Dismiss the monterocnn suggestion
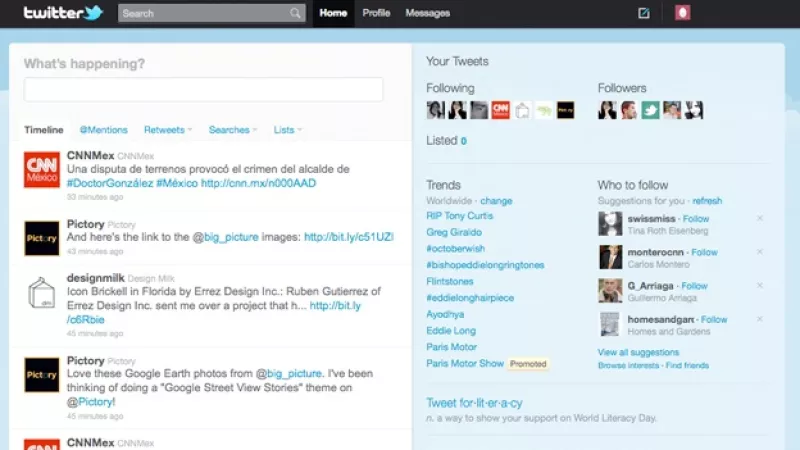 coord(760,252)
